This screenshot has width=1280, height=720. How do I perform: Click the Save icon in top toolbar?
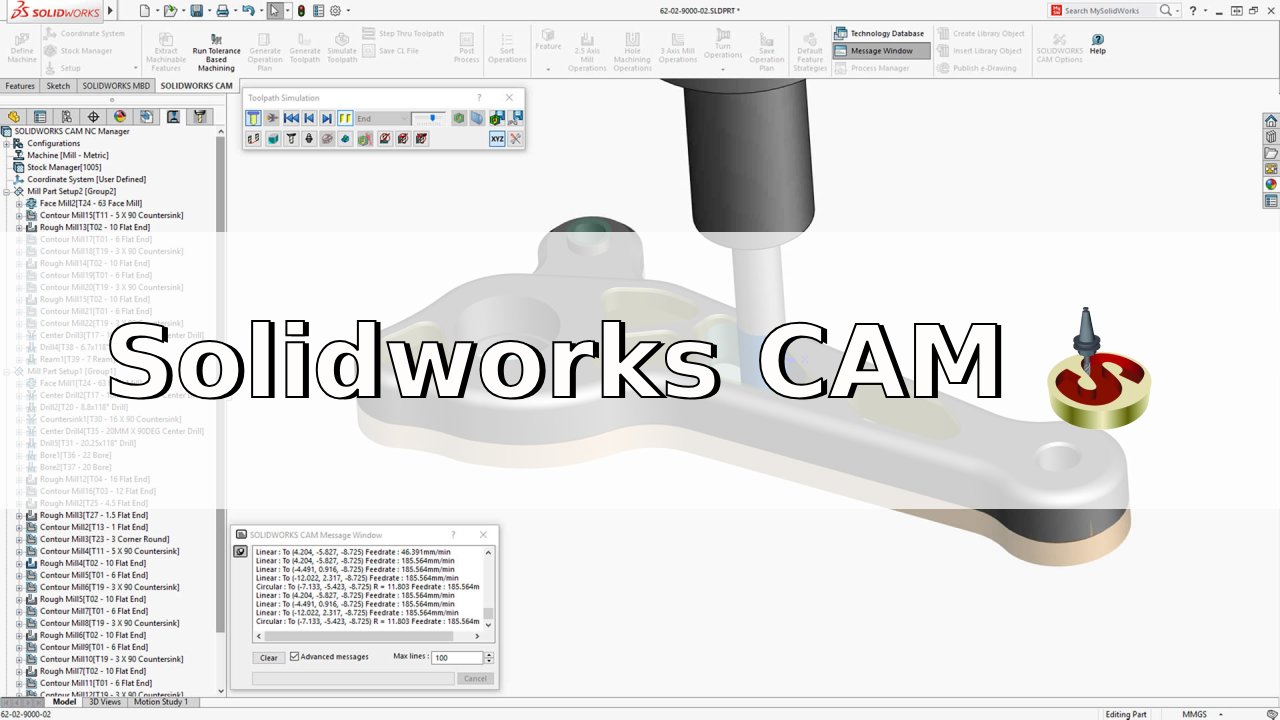(197, 11)
